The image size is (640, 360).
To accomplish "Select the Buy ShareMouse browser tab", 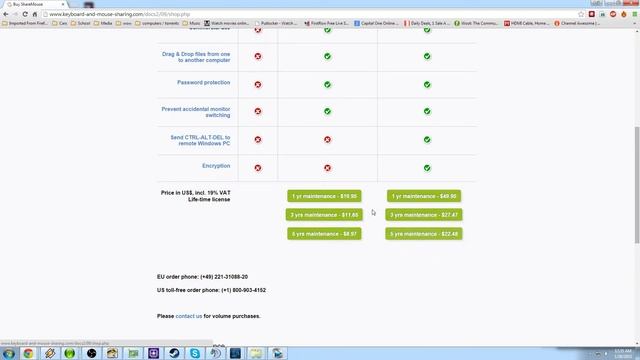I will pyautogui.click(x=34, y=4).
